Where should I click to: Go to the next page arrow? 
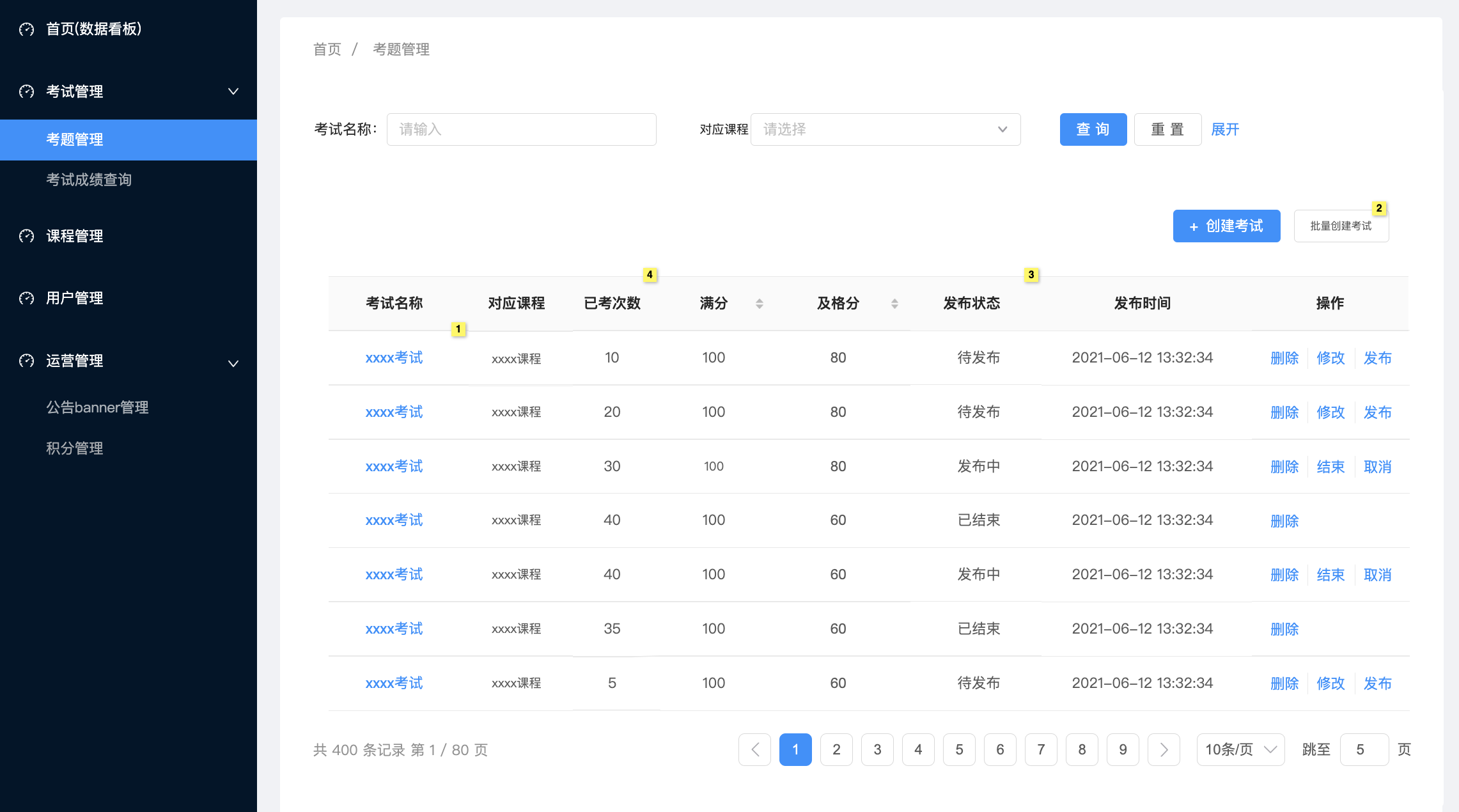point(1164,749)
